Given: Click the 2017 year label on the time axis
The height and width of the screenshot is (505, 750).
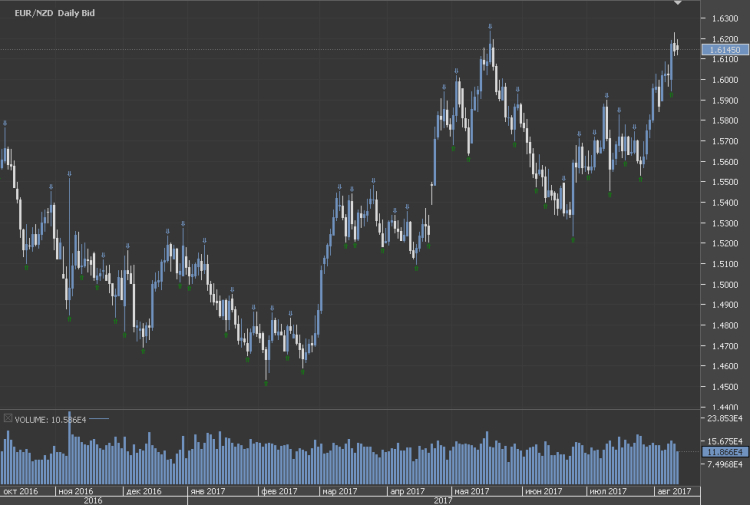Looking at the screenshot, I should pyautogui.click(x=443, y=501).
